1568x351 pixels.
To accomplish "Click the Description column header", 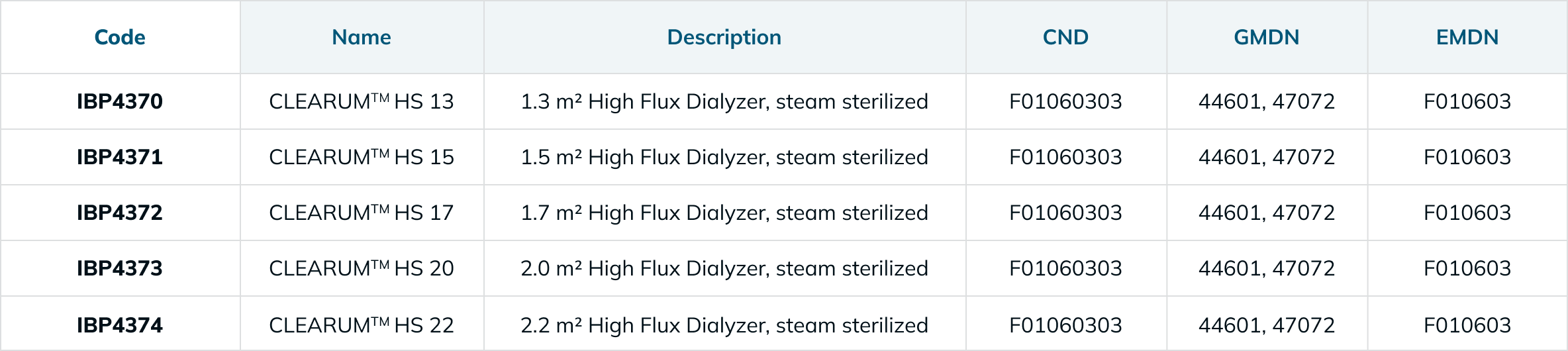I will pyautogui.click(x=724, y=37).
